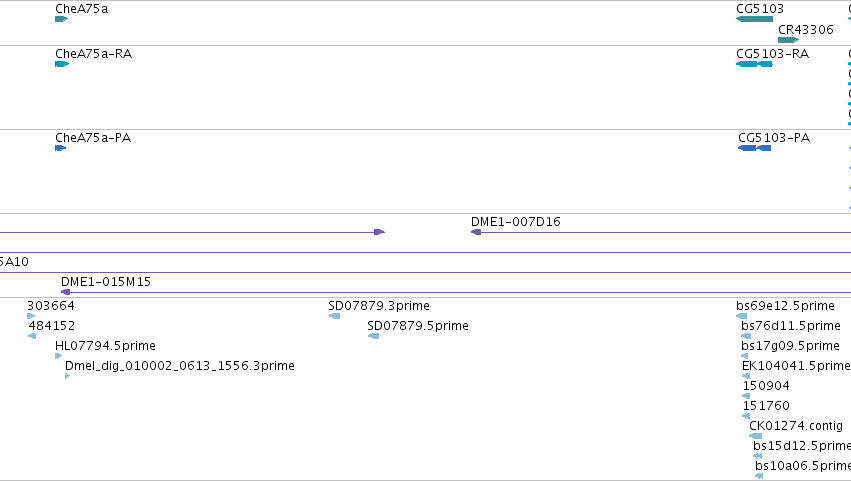The image size is (851, 481).
Task: Click the 150904 label text
Action: point(766,386)
